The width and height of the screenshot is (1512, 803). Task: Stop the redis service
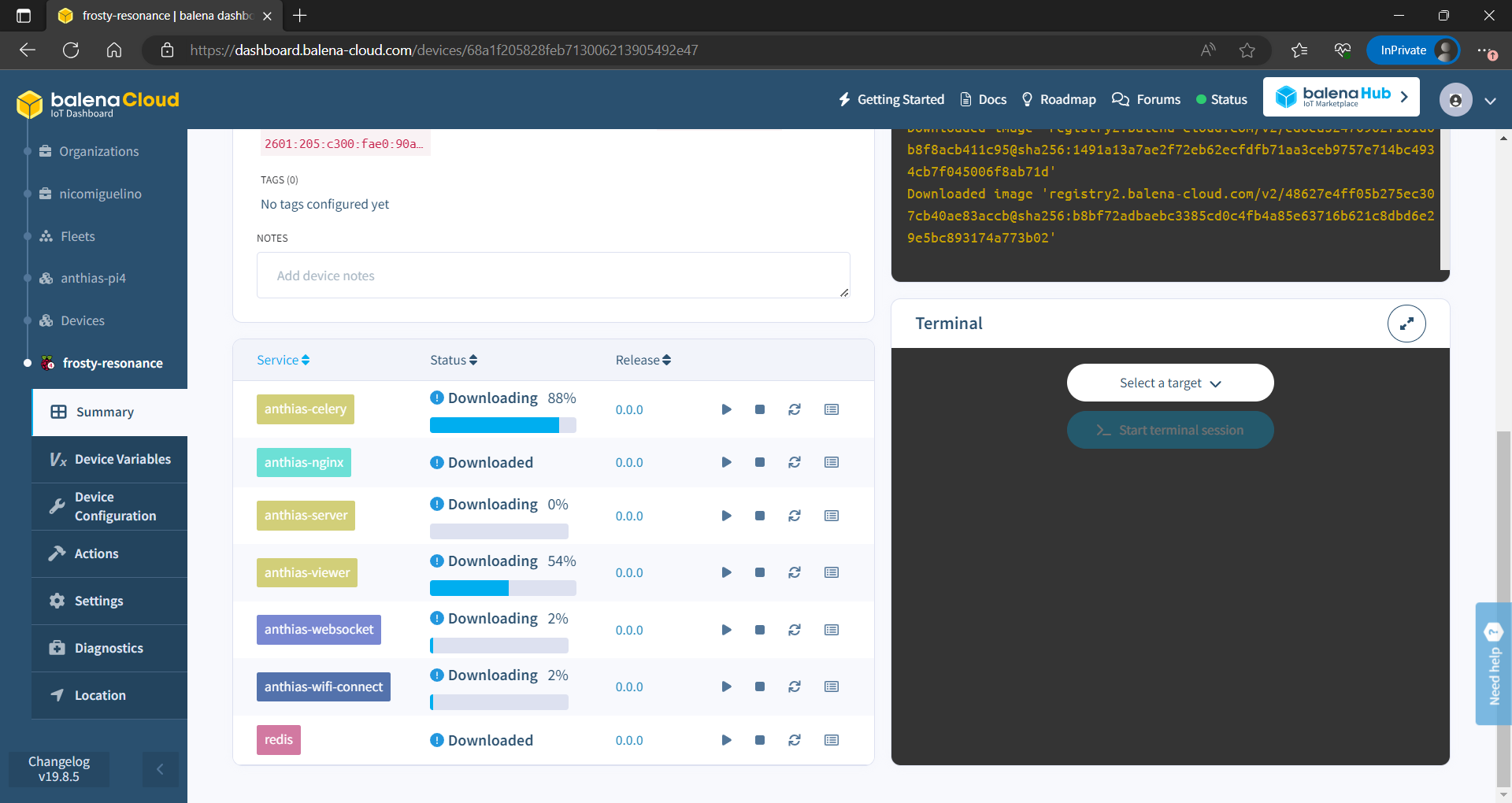[x=760, y=740]
